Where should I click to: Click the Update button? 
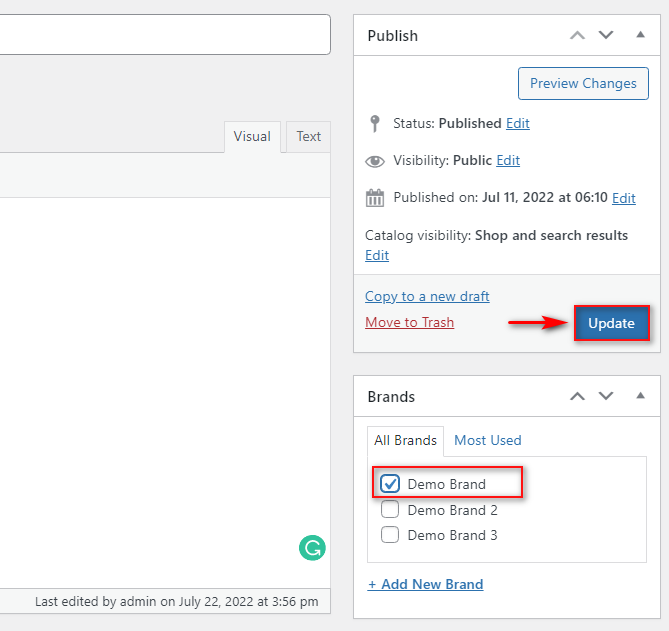pos(611,323)
